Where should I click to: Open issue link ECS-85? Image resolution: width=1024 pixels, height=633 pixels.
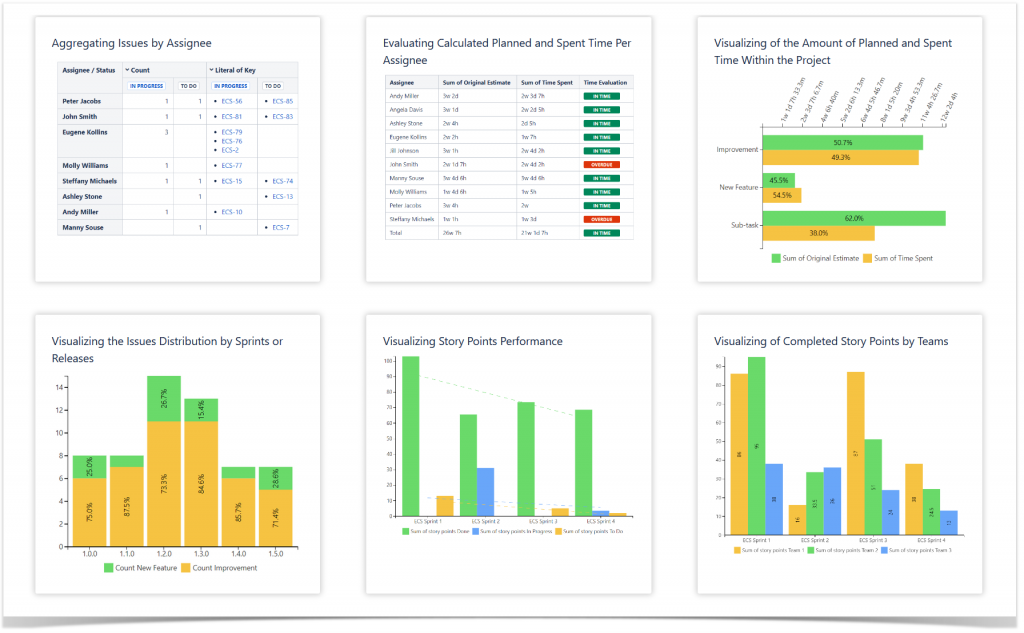click(282, 101)
